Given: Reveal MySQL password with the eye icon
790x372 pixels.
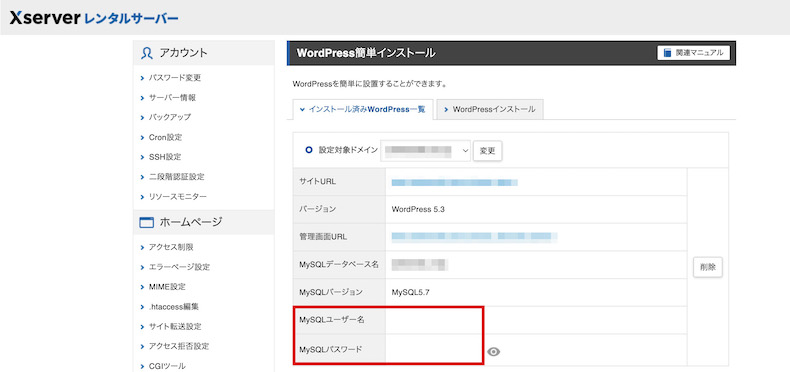Looking at the screenshot, I should tap(494, 352).
